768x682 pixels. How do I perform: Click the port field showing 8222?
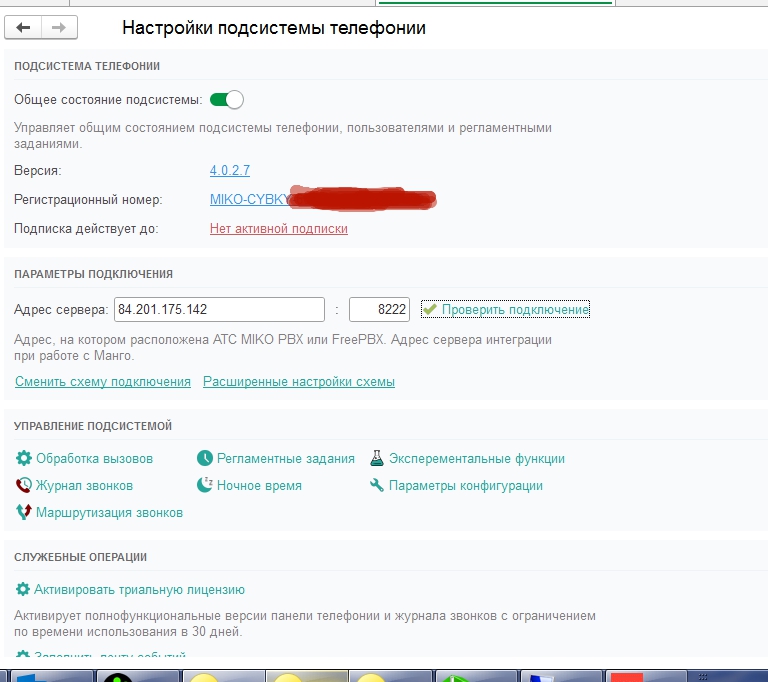click(379, 310)
